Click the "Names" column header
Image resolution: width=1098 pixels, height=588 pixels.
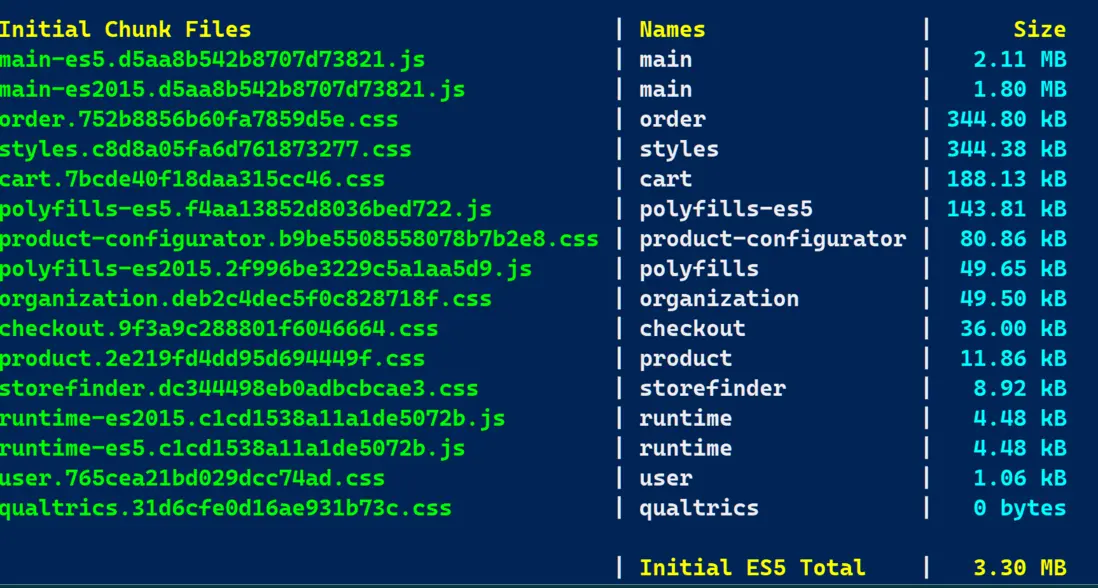click(672, 30)
